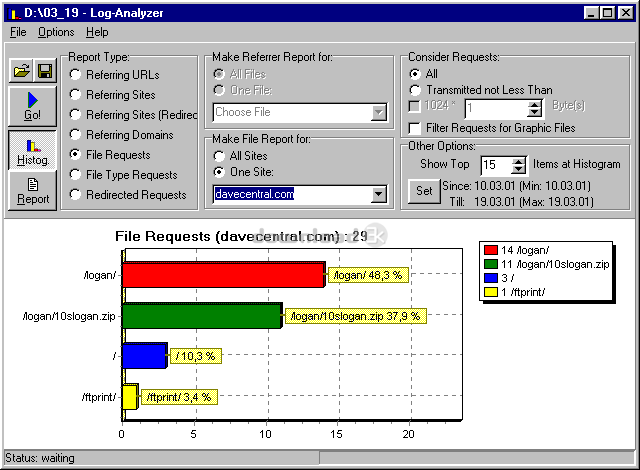Minimize the Log-Analyzer window

[x=591, y=13]
